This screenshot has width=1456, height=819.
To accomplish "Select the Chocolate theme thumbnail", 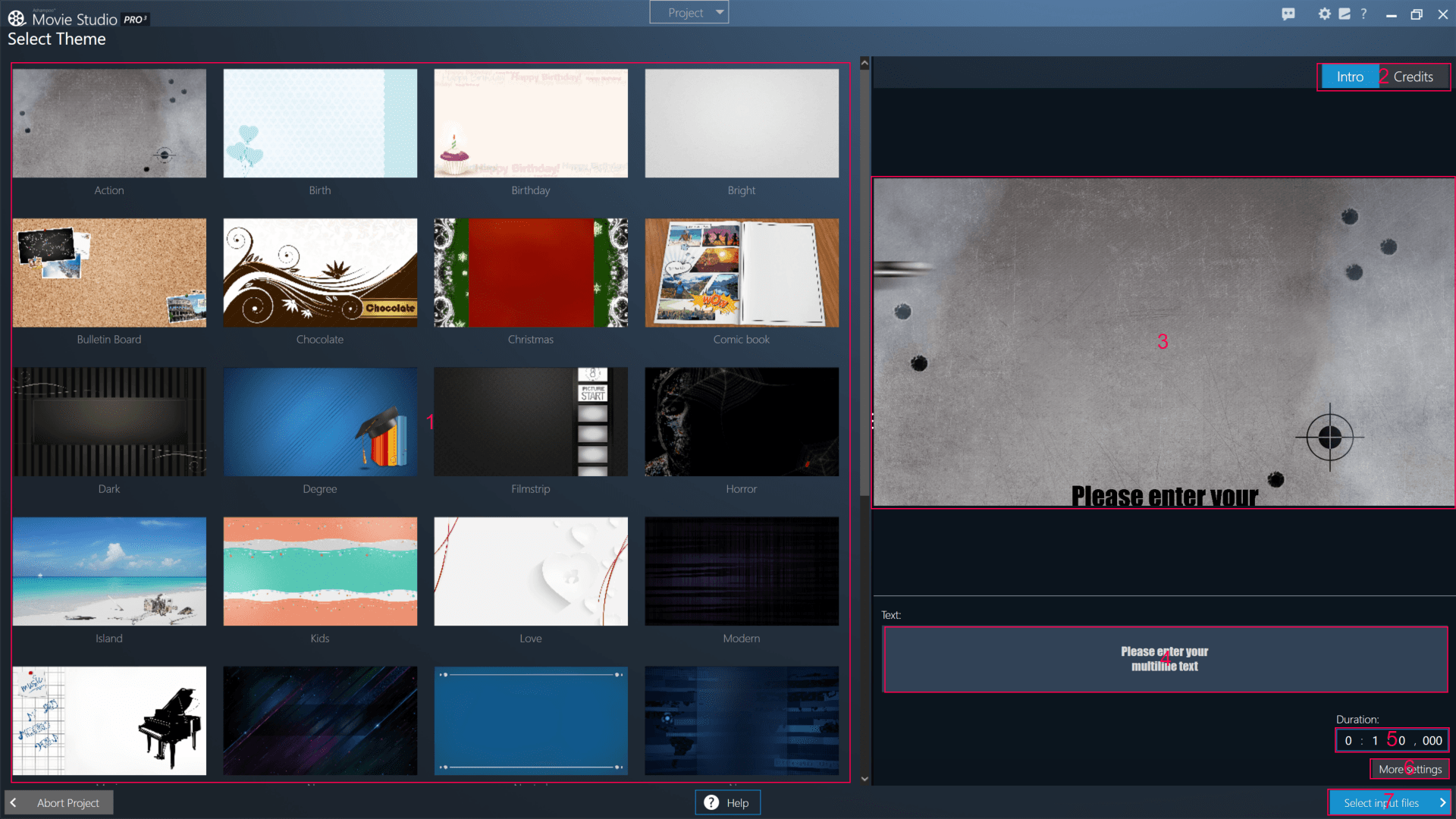I will pyautogui.click(x=320, y=273).
